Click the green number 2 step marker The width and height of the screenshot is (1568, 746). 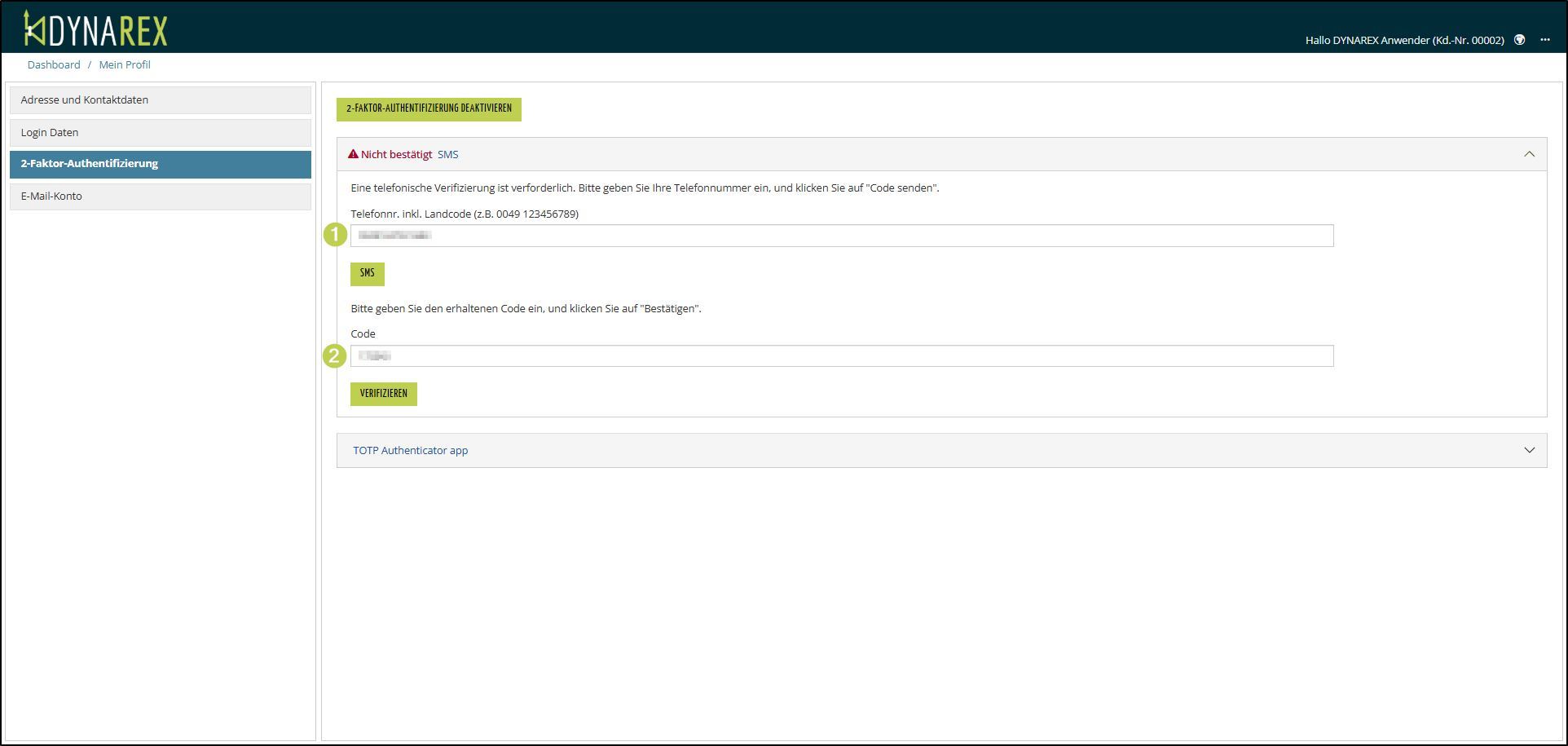click(x=334, y=355)
